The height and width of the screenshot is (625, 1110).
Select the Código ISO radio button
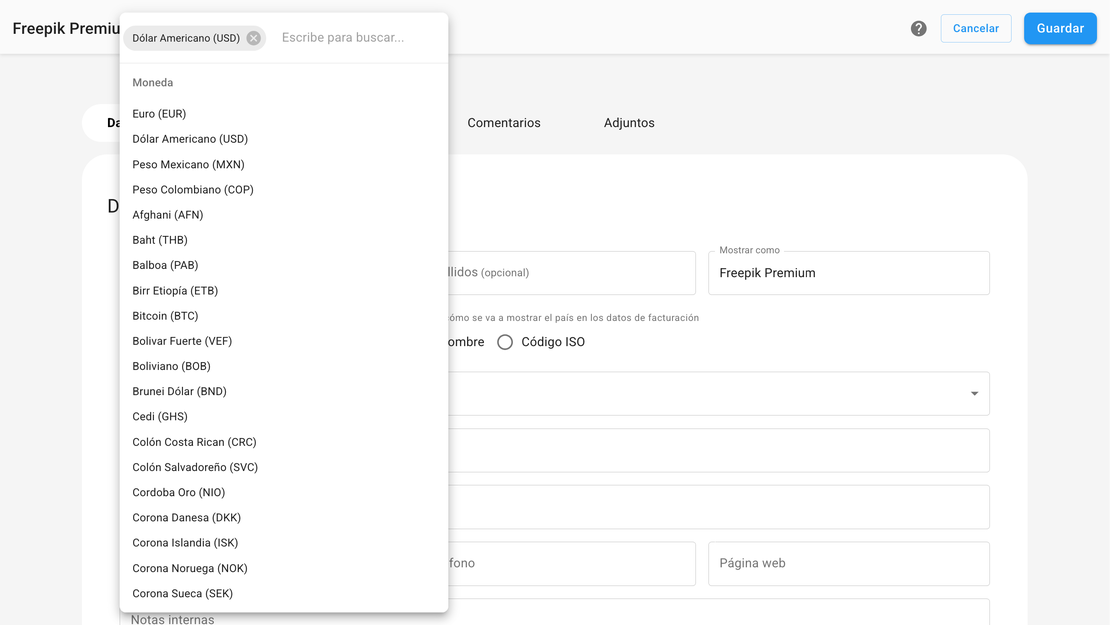(x=505, y=342)
